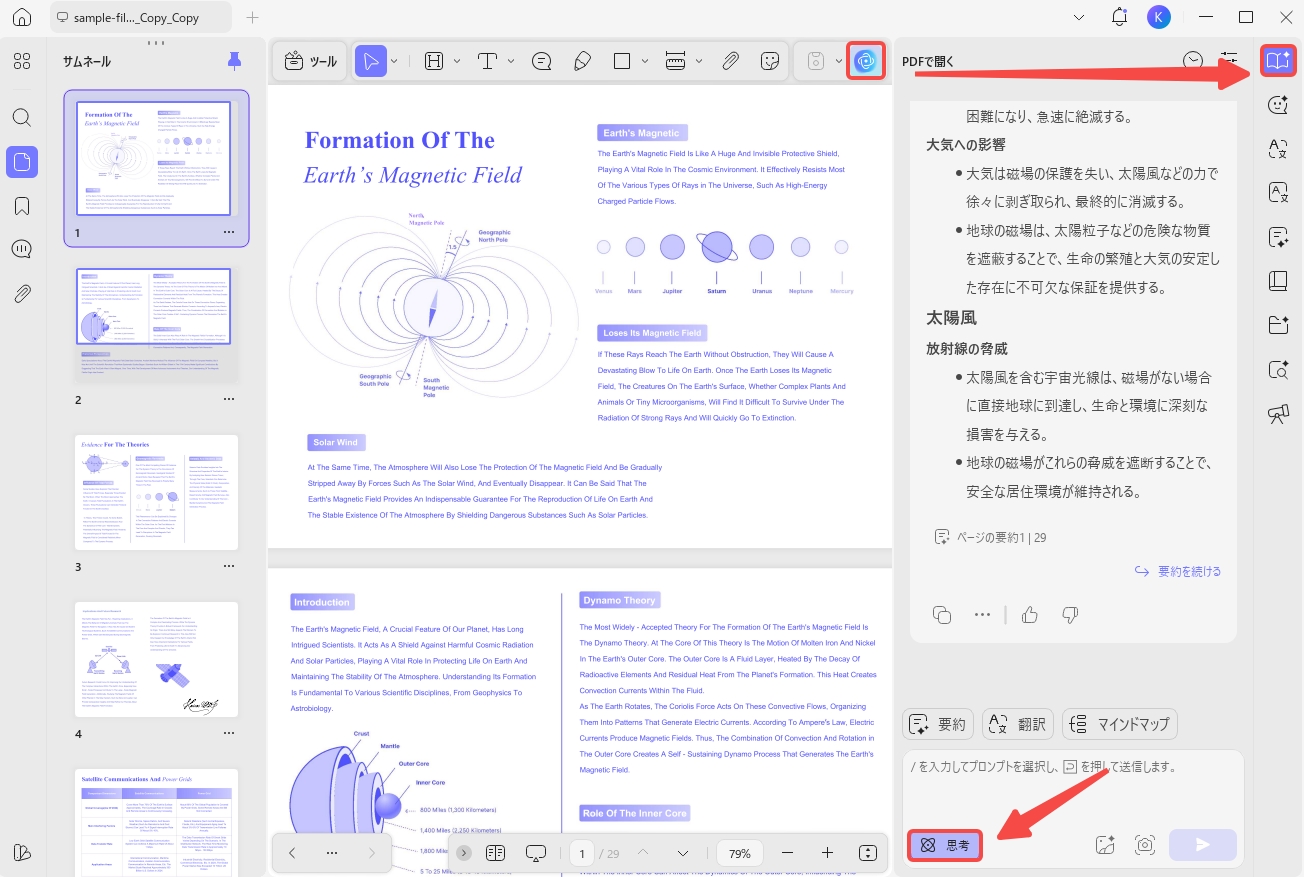Open the search panel in left sidebar
This screenshot has height=877, width=1304.
pos(22,117)
